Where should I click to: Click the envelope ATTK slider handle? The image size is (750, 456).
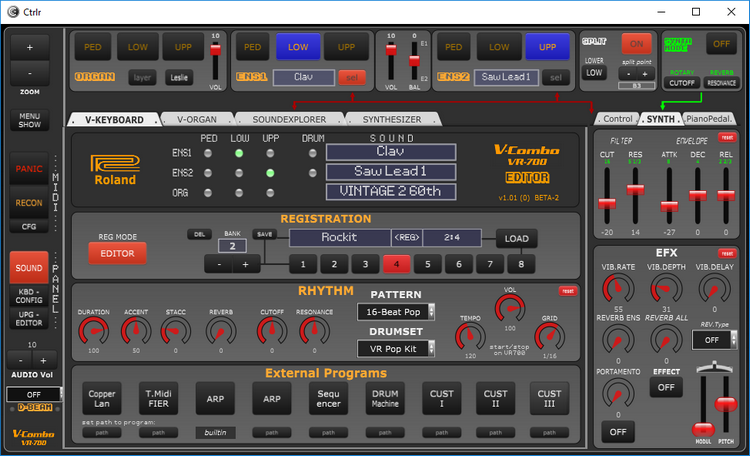point(669,206)
